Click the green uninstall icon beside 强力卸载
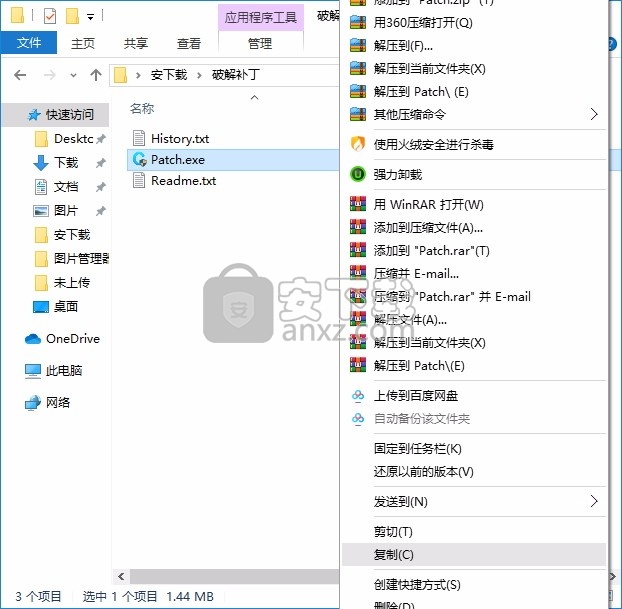The height and width of the screenshot is (609, 622). pyautogui.click(x=358, y=174)
